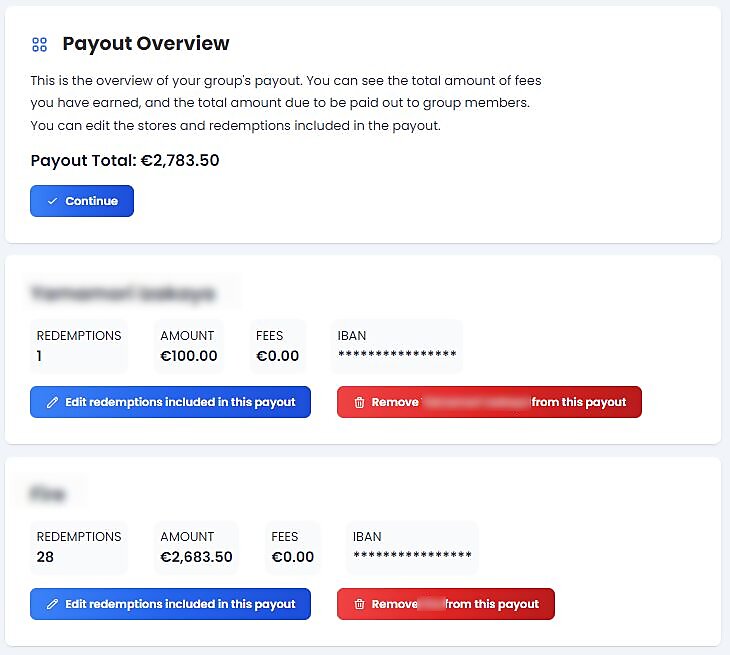Select the REDEMPTIONS card showing 28
The width and height of the screenshot is (730, 655).
click(79, 547)
